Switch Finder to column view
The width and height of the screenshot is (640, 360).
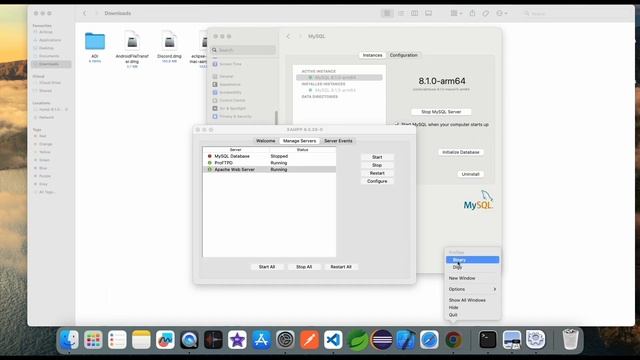pos(415,13)
